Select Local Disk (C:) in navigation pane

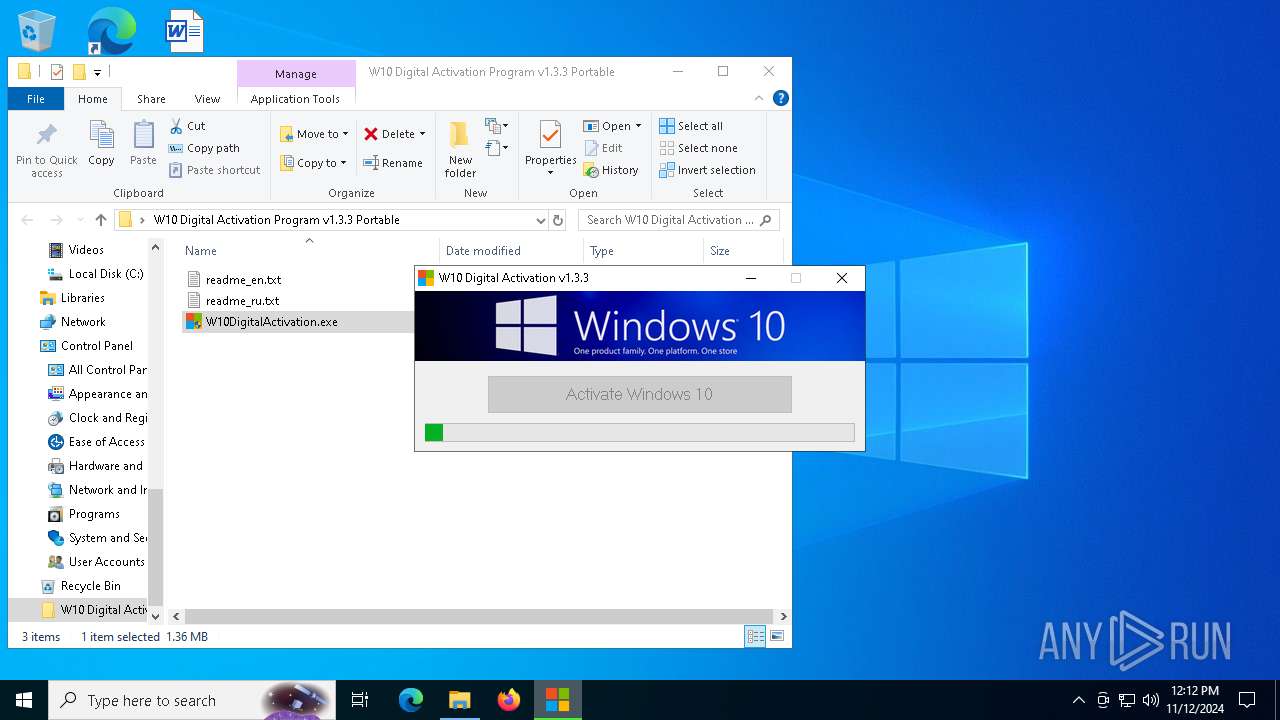106,274
